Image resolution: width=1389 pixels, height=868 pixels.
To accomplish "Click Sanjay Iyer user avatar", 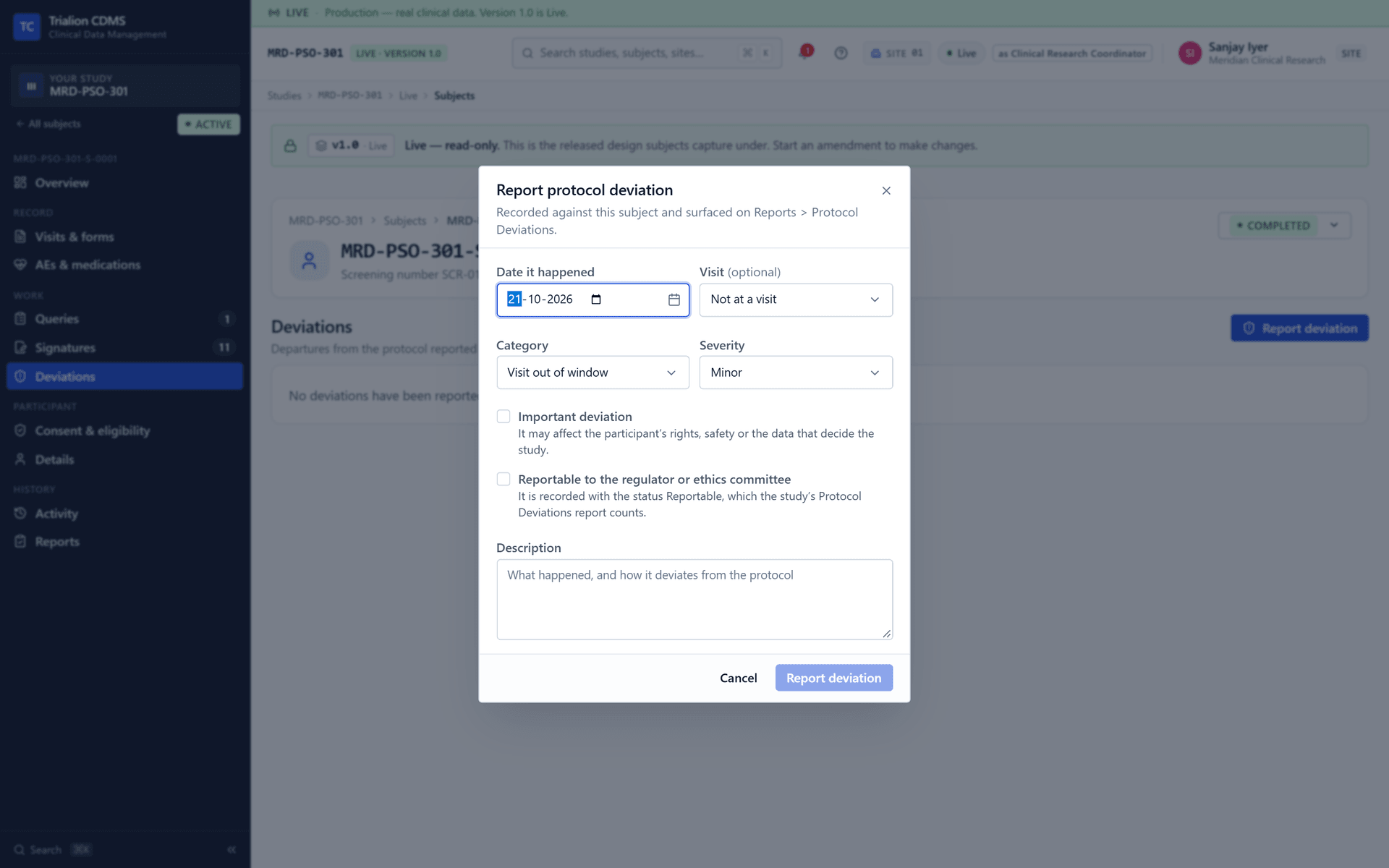I will (x=1190, y=53).
